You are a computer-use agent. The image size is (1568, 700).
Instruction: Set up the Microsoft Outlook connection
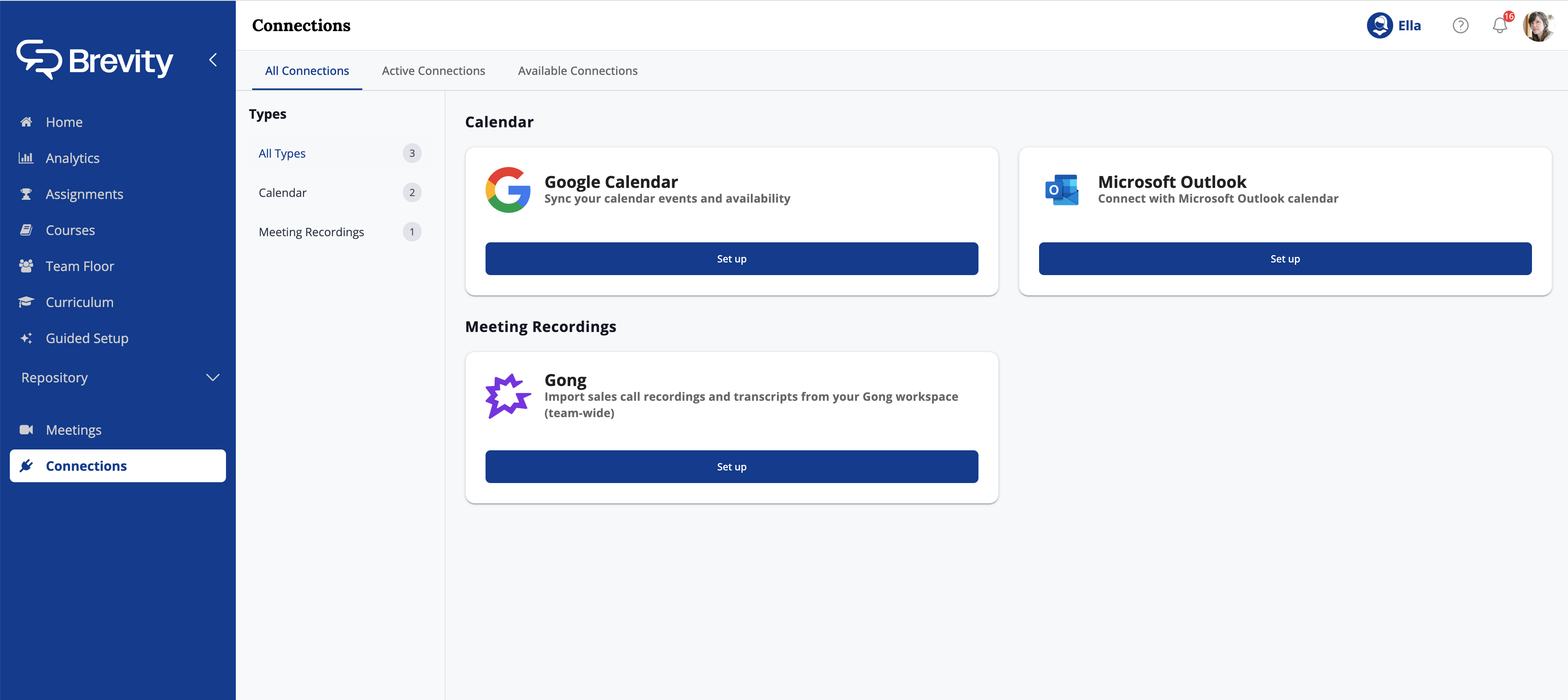pos(1284,259)
